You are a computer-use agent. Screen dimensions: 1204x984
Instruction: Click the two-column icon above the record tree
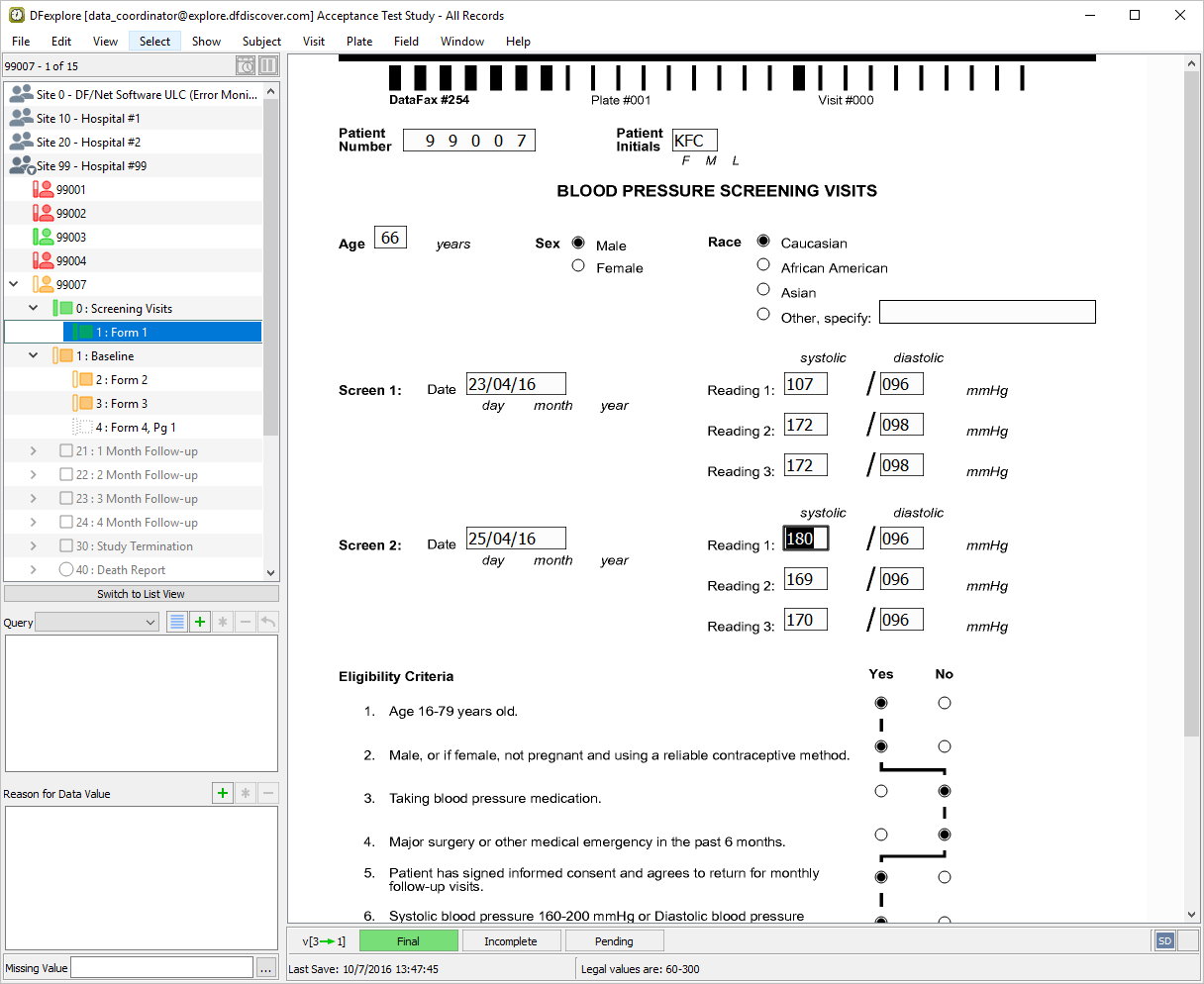coord(268,66)
